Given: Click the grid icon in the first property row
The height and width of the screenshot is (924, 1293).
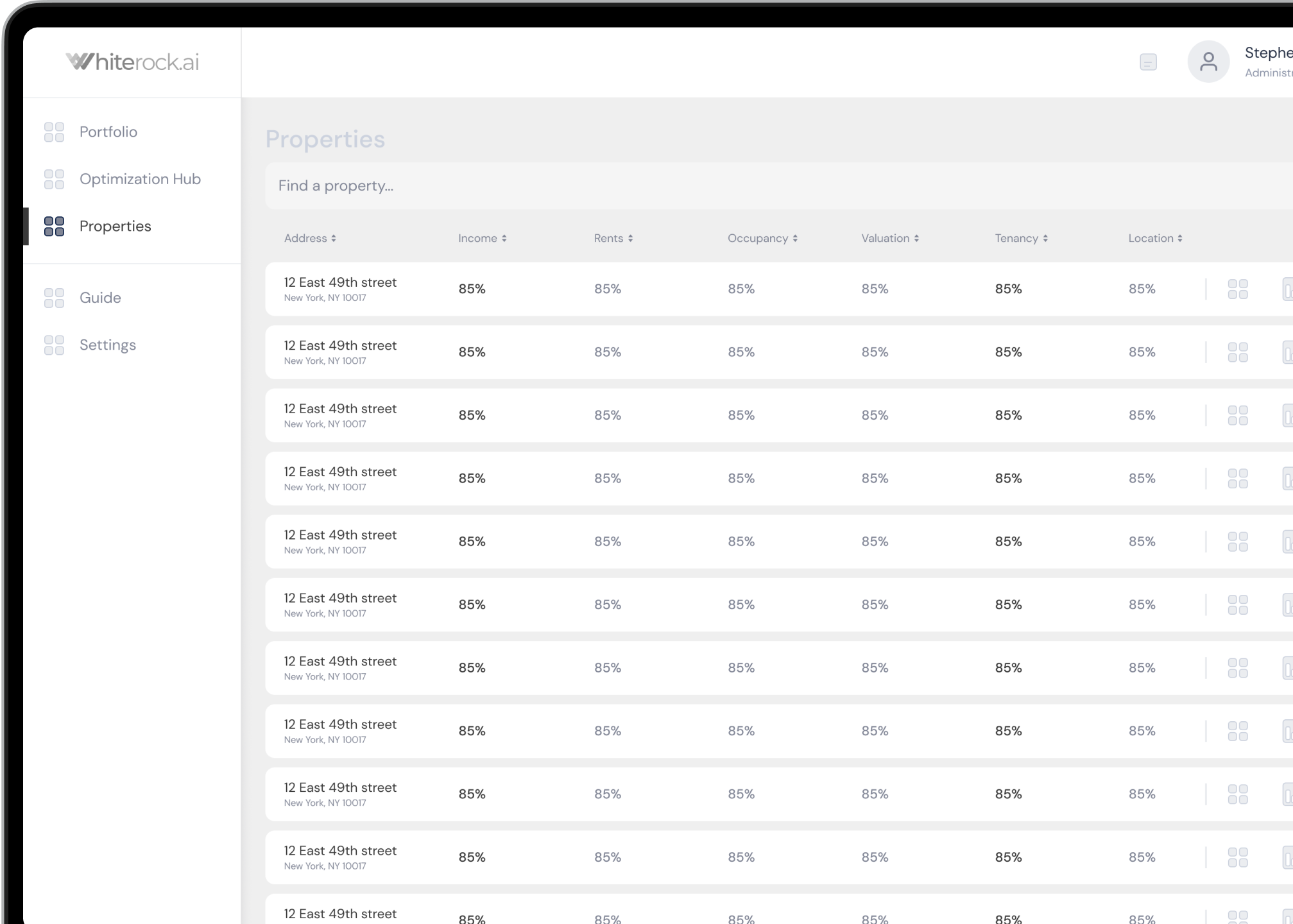Looking at the screenshot, I should (1237, 289).
